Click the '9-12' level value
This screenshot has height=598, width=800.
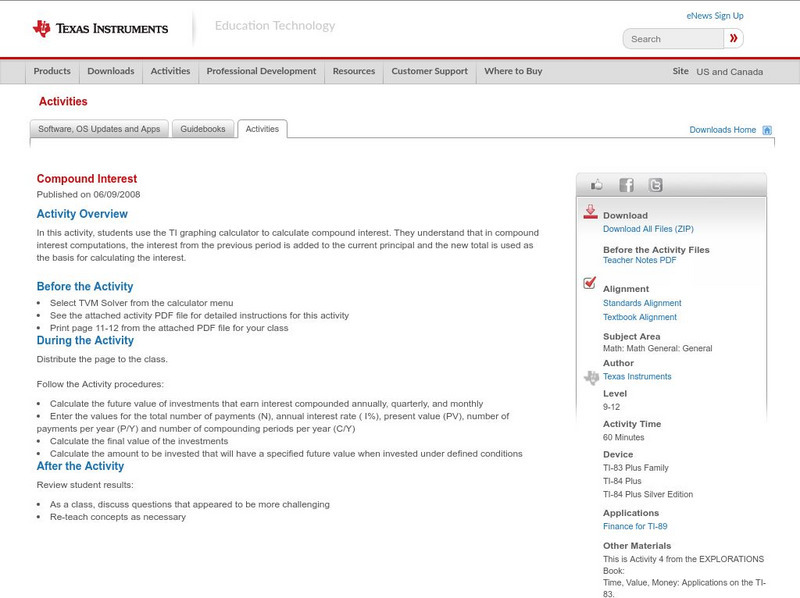[611, 407]
